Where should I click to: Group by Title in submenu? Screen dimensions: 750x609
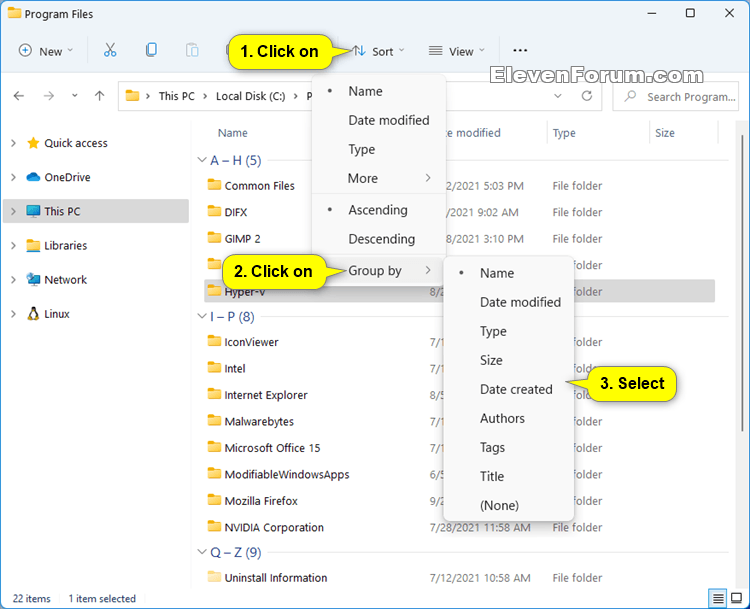[508, 476]
